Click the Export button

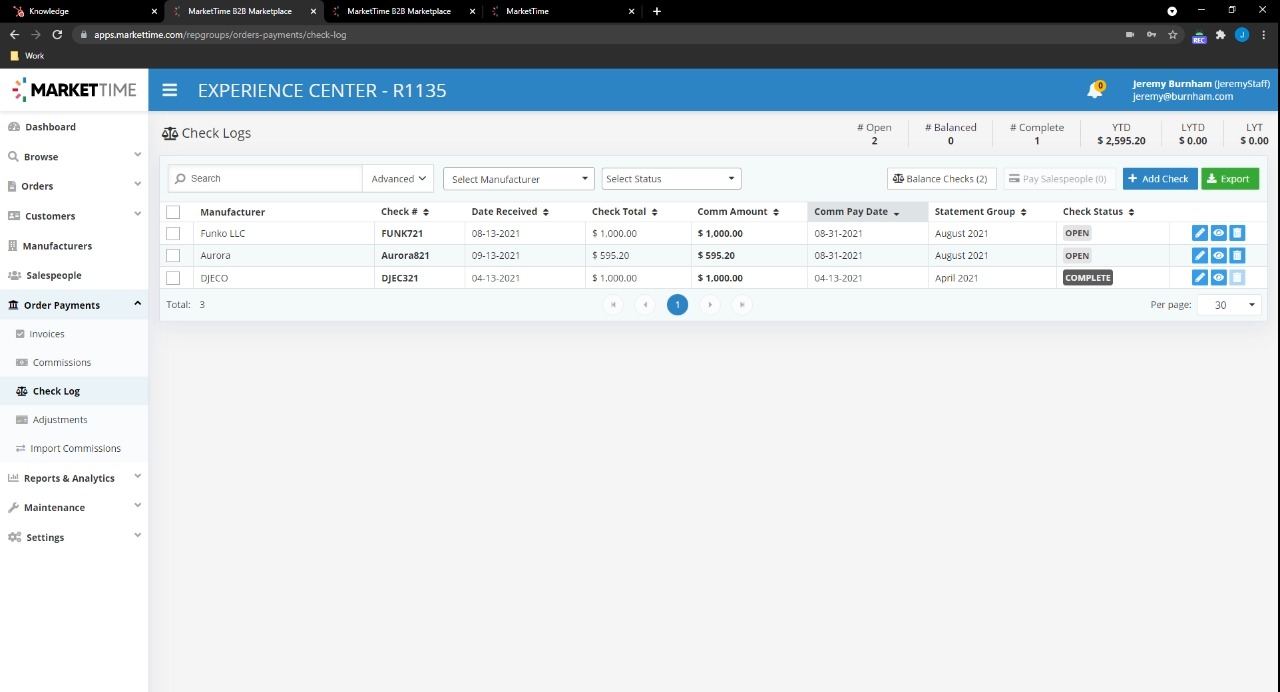coord(1230,178)
